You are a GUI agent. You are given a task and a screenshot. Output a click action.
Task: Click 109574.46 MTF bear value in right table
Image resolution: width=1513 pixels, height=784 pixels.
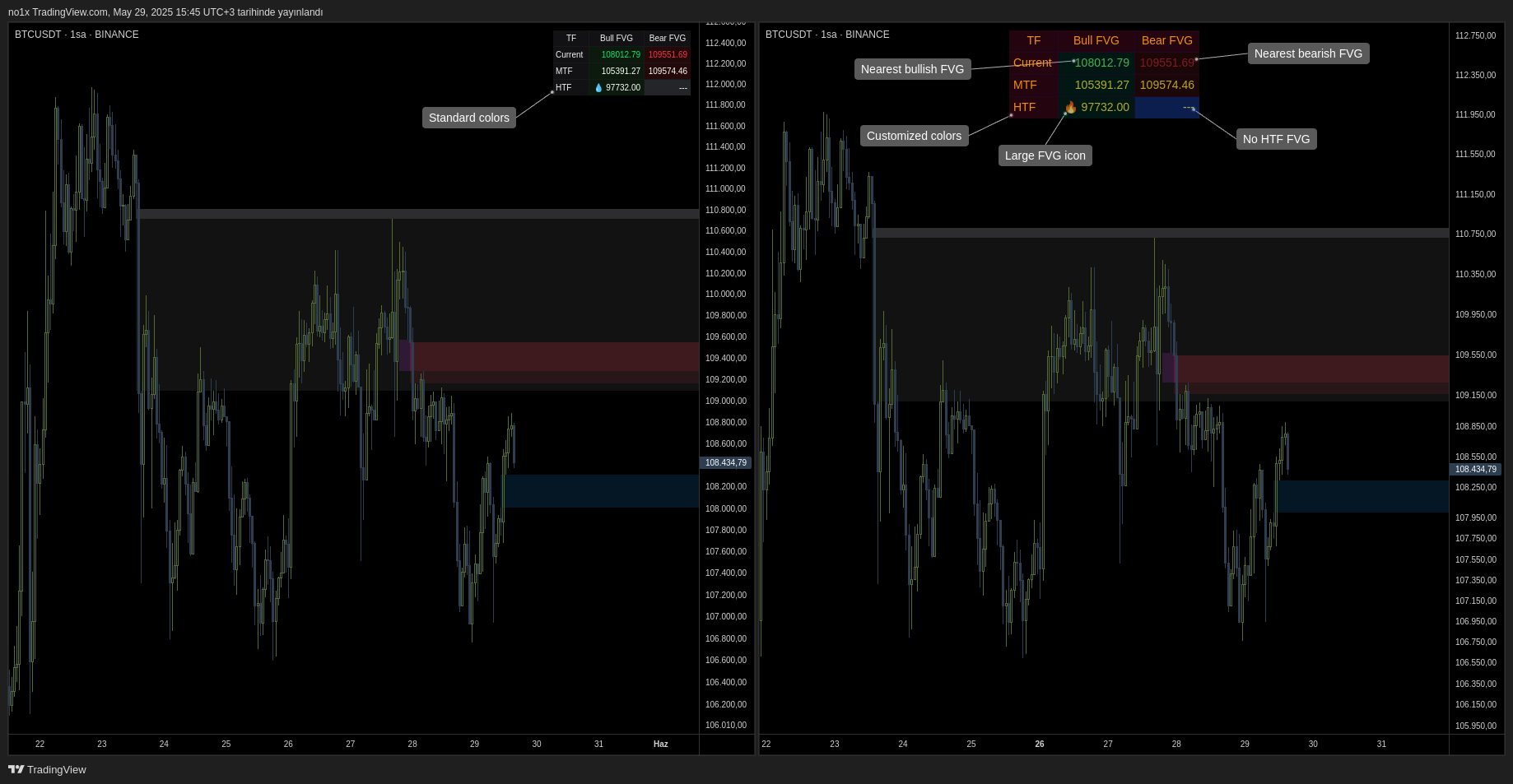click(x=1167, y=85)
